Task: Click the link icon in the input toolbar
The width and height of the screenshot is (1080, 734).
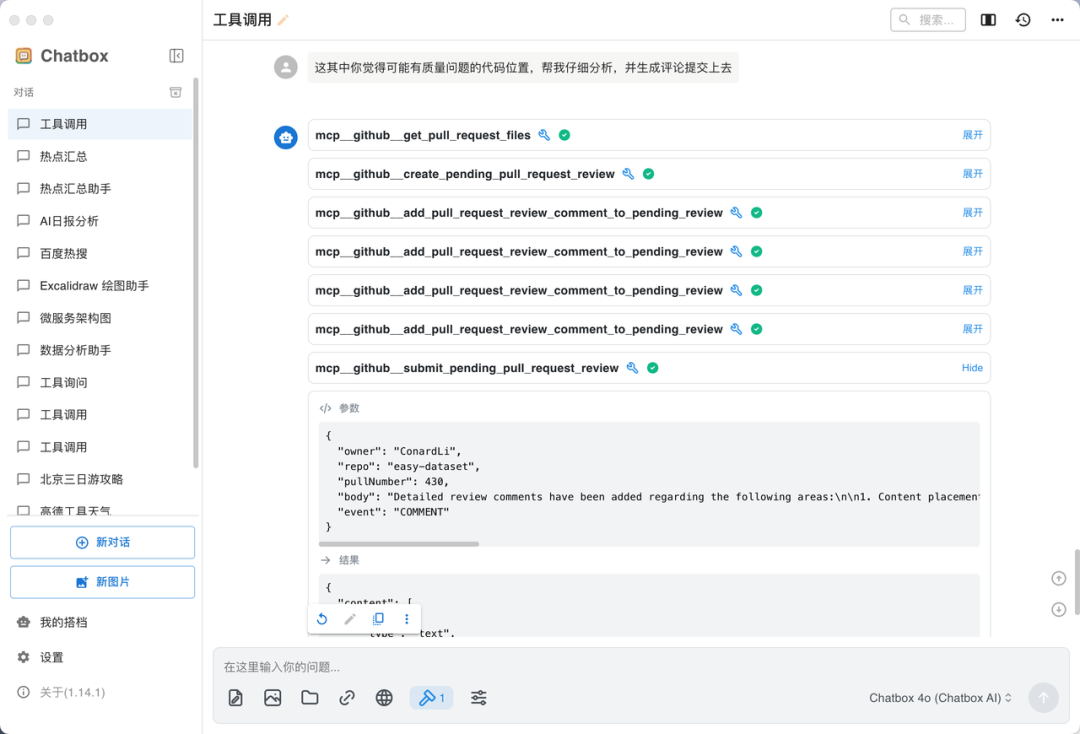Action: coord(347,698)
